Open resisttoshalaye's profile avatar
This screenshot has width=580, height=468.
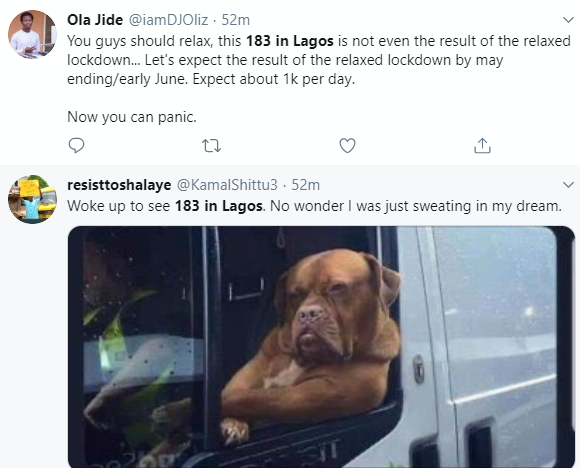point(32,199)
